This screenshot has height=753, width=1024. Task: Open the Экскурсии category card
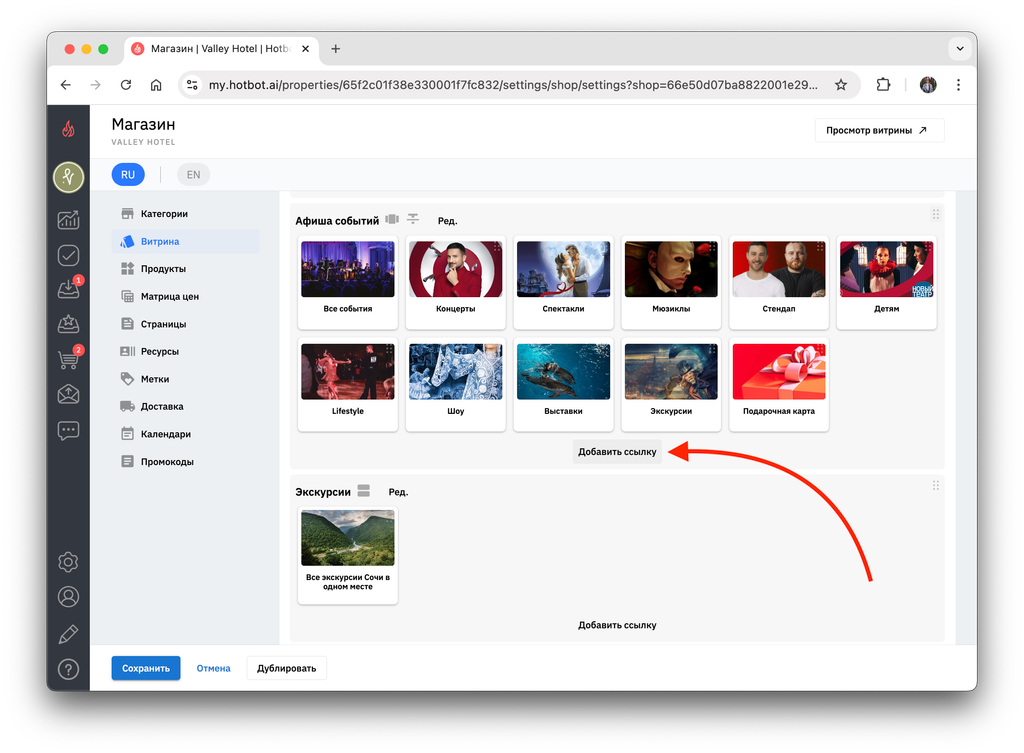[671, 385]
